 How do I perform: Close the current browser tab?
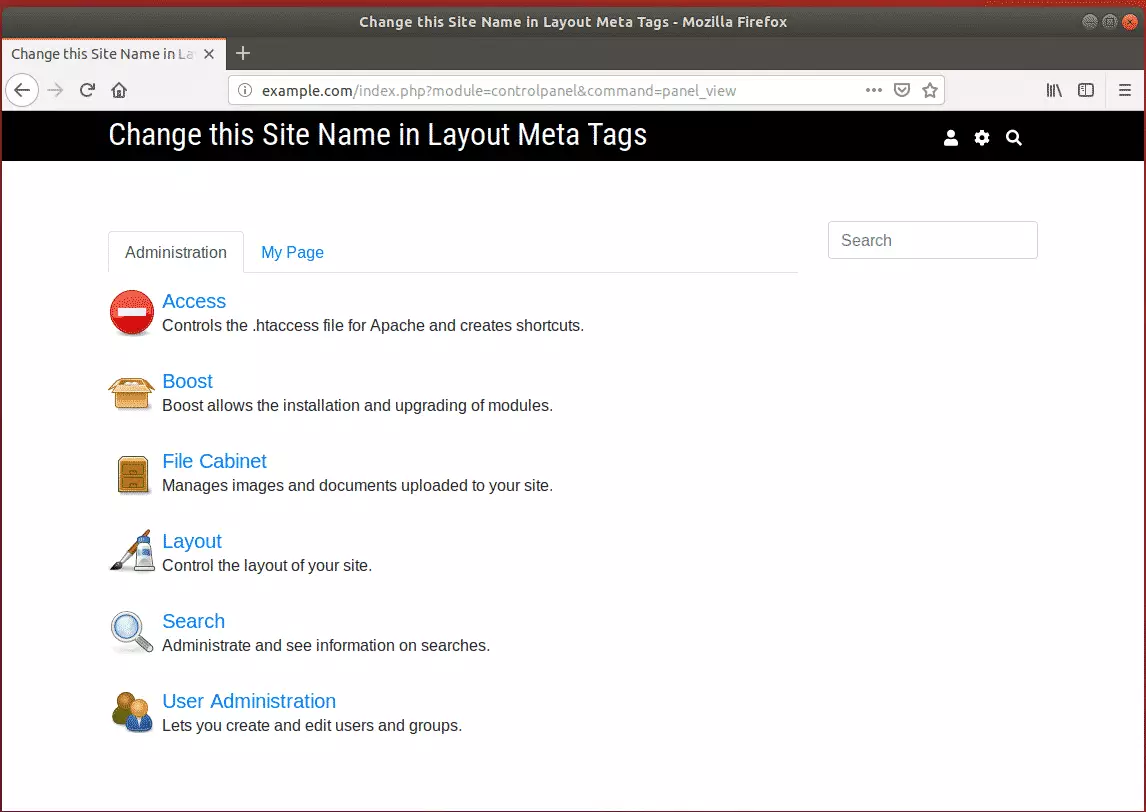209,54
